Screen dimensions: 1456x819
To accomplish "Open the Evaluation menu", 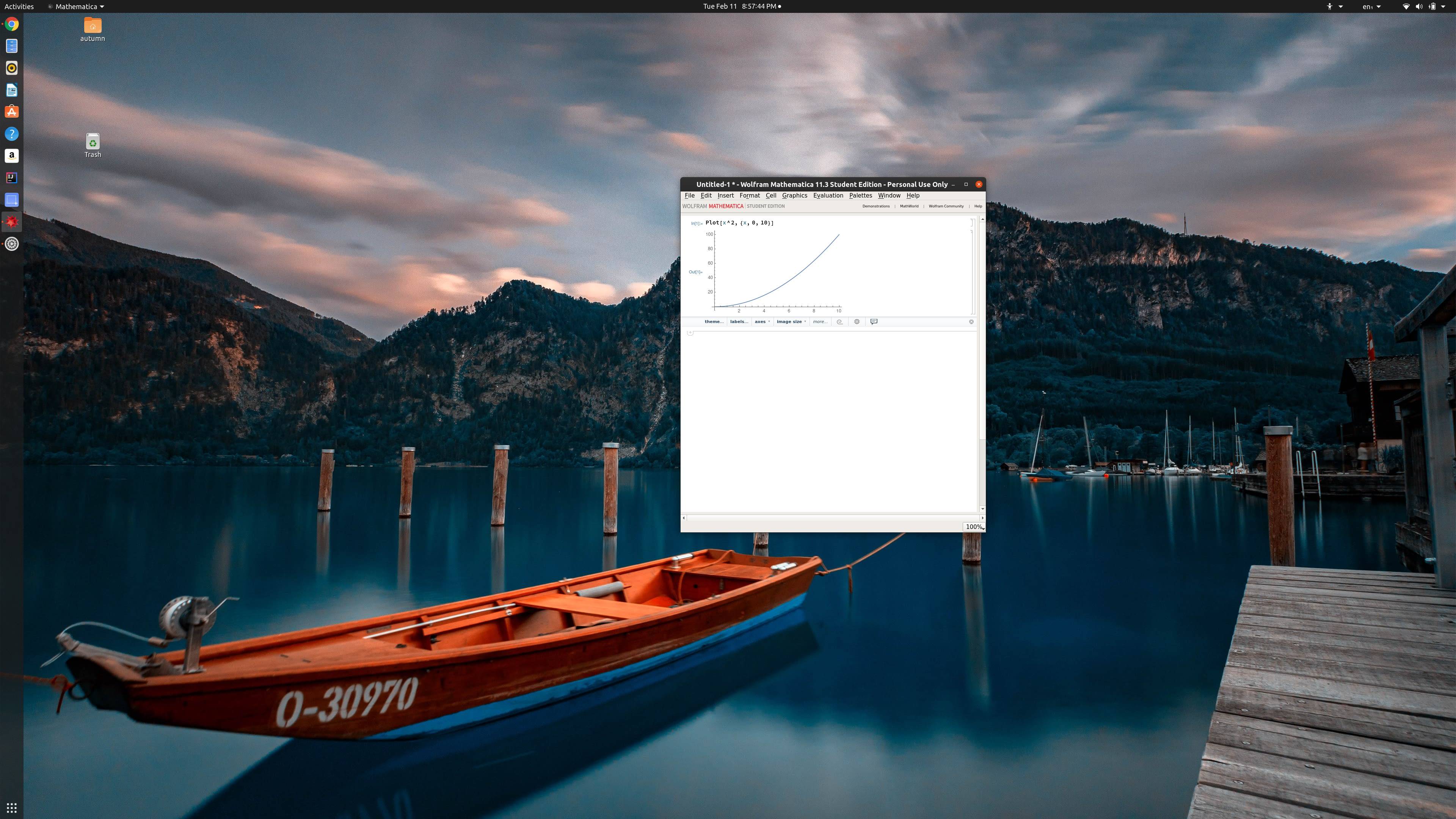I will pos(827,196).
